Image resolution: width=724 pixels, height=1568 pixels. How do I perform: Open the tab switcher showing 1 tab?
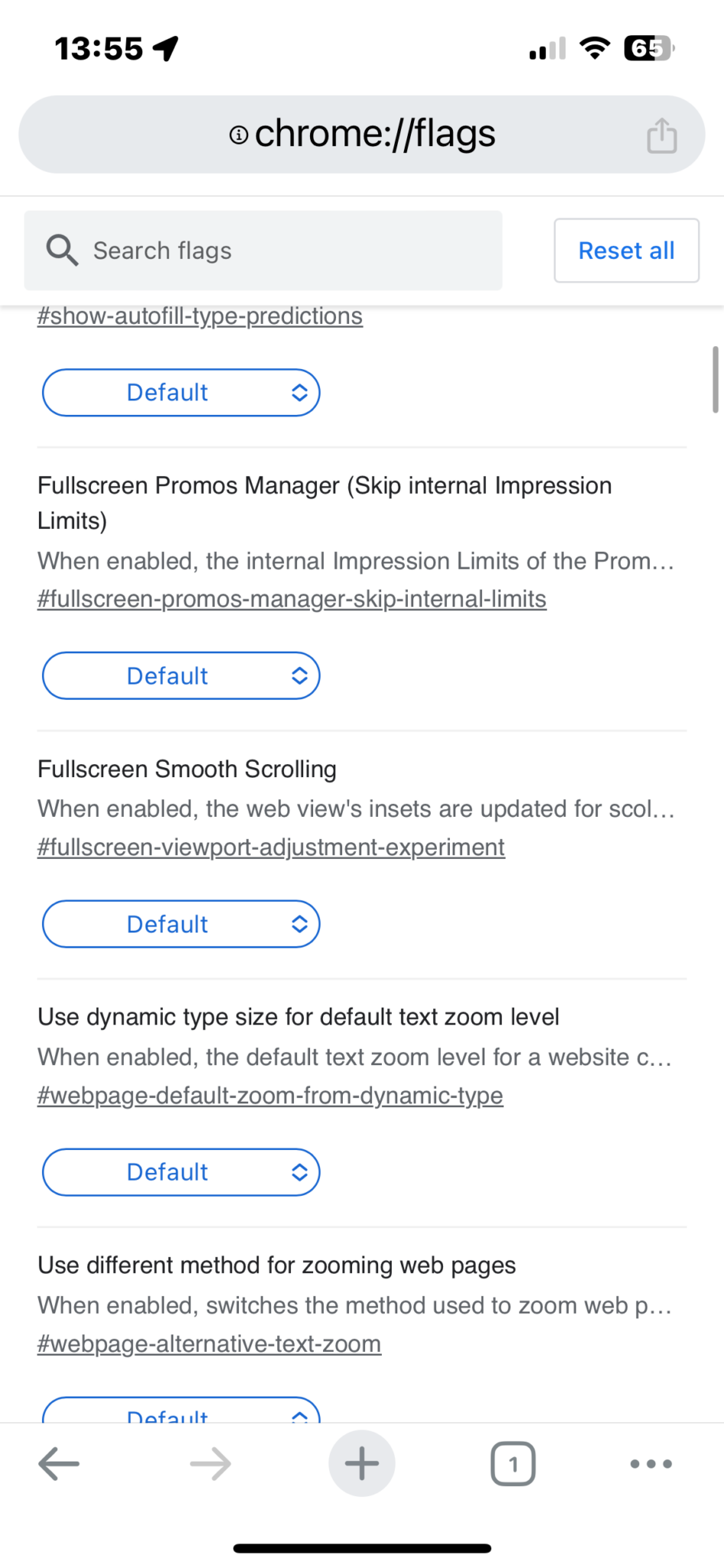tap(513, 1463)
